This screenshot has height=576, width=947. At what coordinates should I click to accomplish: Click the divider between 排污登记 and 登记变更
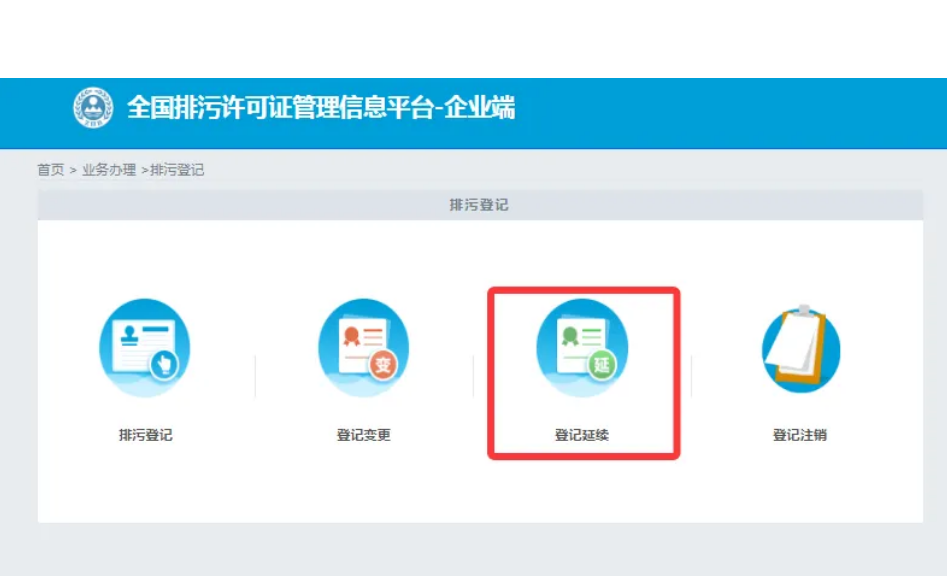click(255, 375)
